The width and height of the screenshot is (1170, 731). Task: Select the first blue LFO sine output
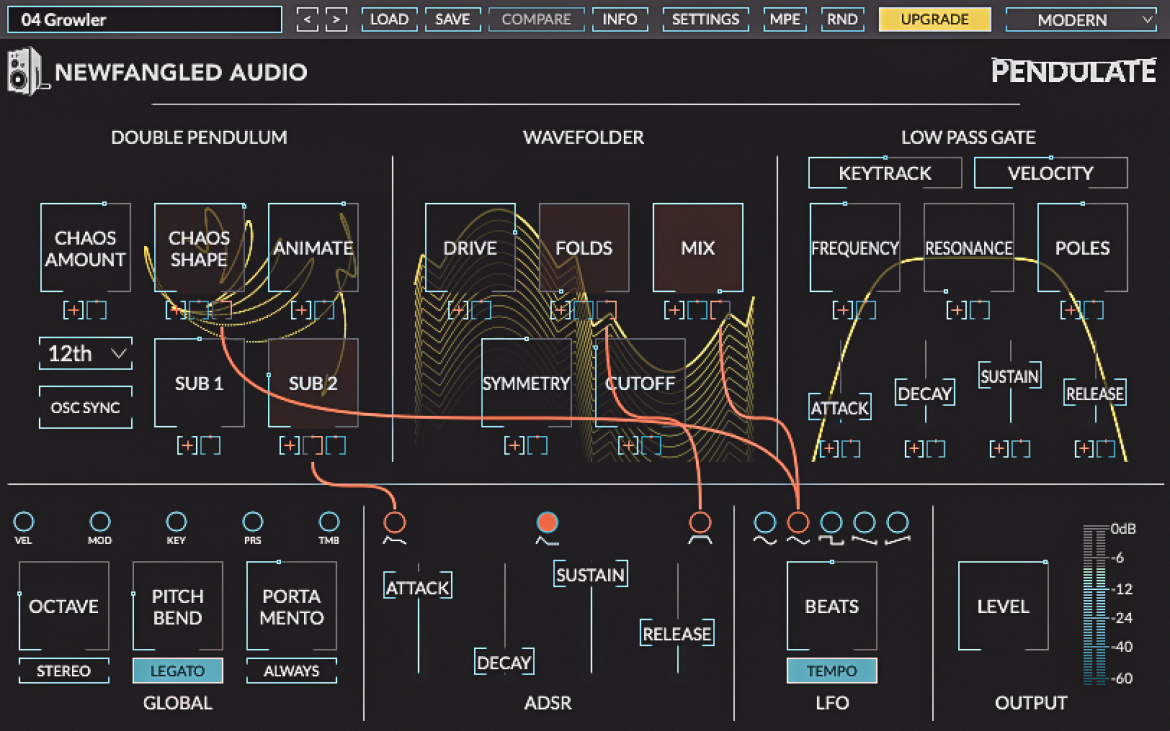coord(765,522)
